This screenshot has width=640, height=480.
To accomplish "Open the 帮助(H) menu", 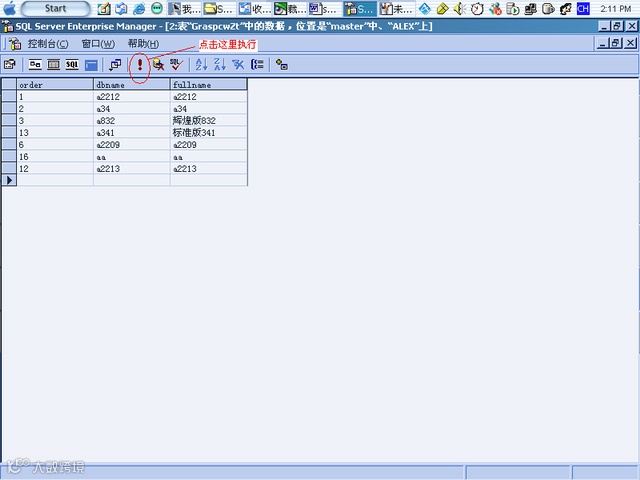I will point(143,44).
